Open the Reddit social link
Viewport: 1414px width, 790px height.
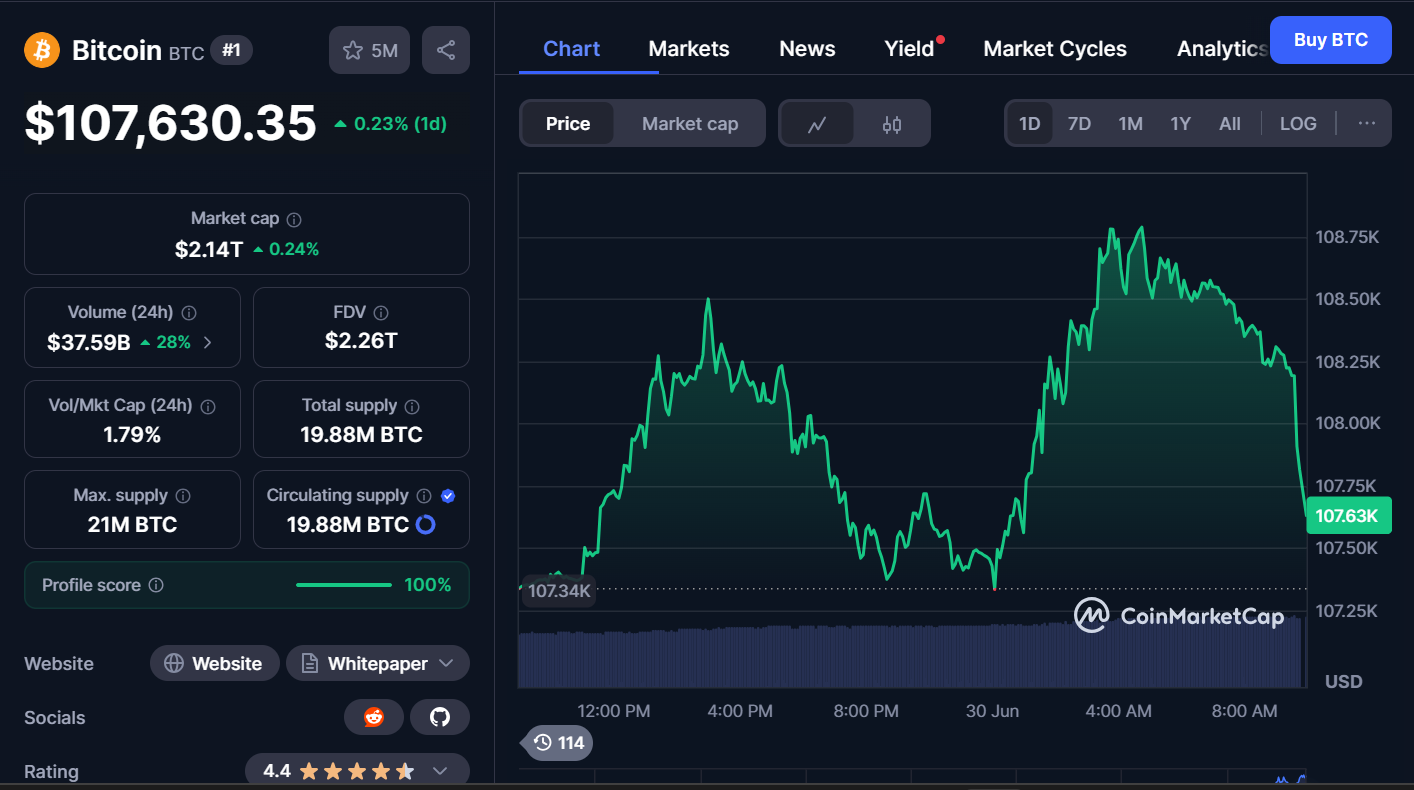374,717
